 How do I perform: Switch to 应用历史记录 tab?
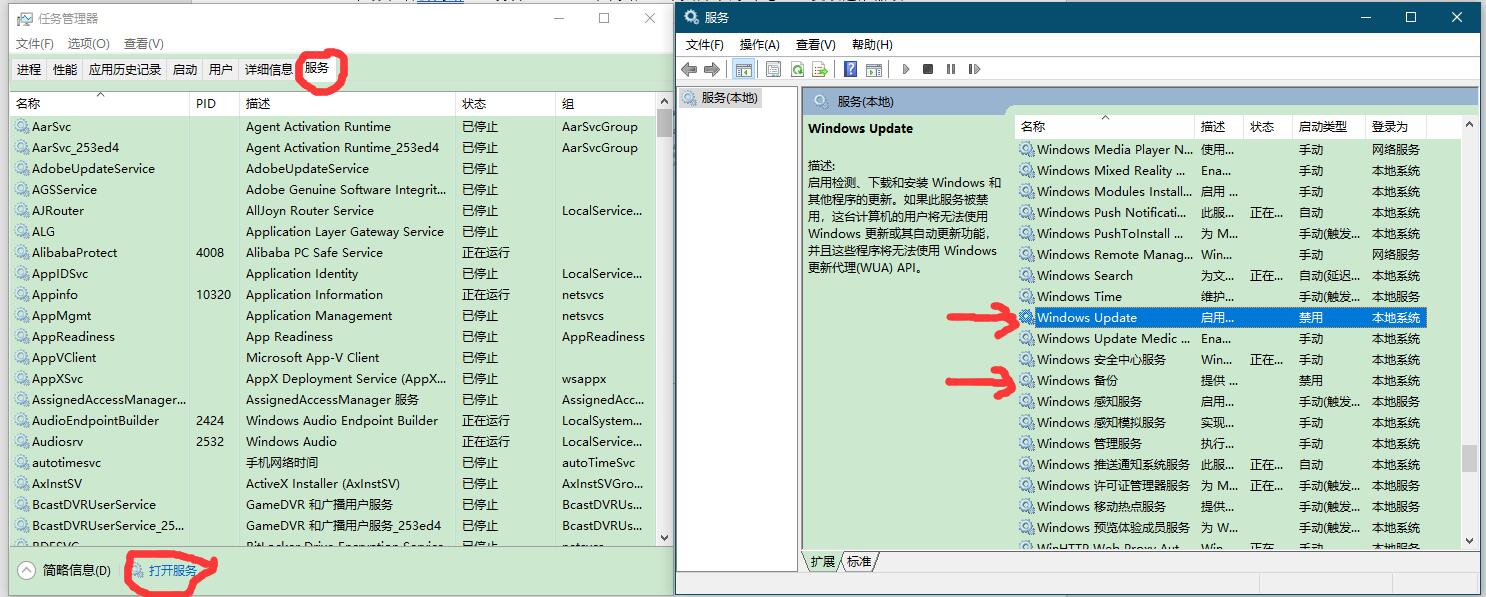pyautogui.click(x=125, y=69)
